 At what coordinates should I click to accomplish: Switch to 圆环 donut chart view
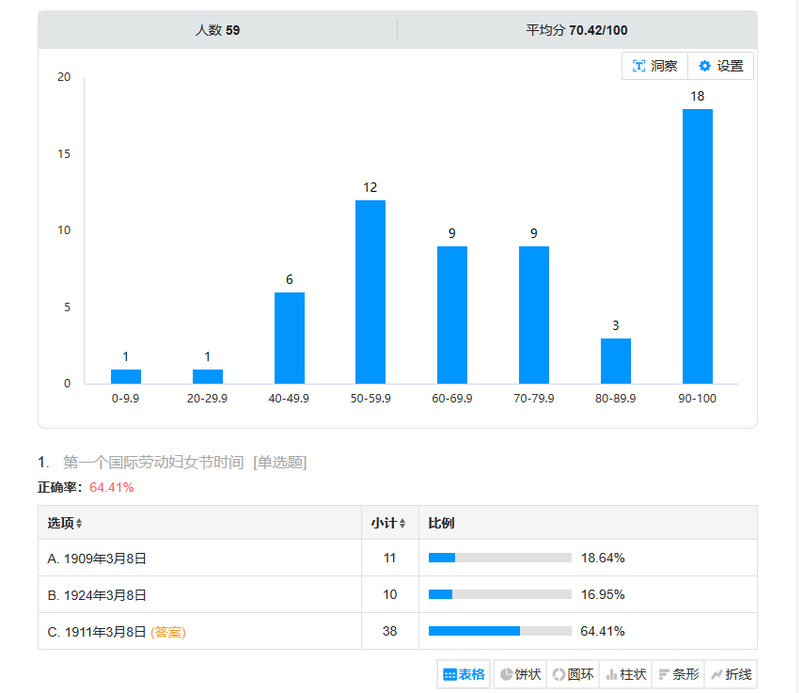click(573, 675)
